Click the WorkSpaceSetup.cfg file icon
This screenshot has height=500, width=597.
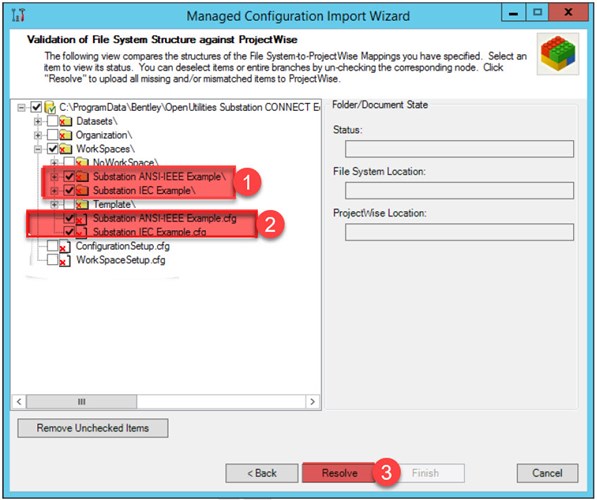point(65,260)
